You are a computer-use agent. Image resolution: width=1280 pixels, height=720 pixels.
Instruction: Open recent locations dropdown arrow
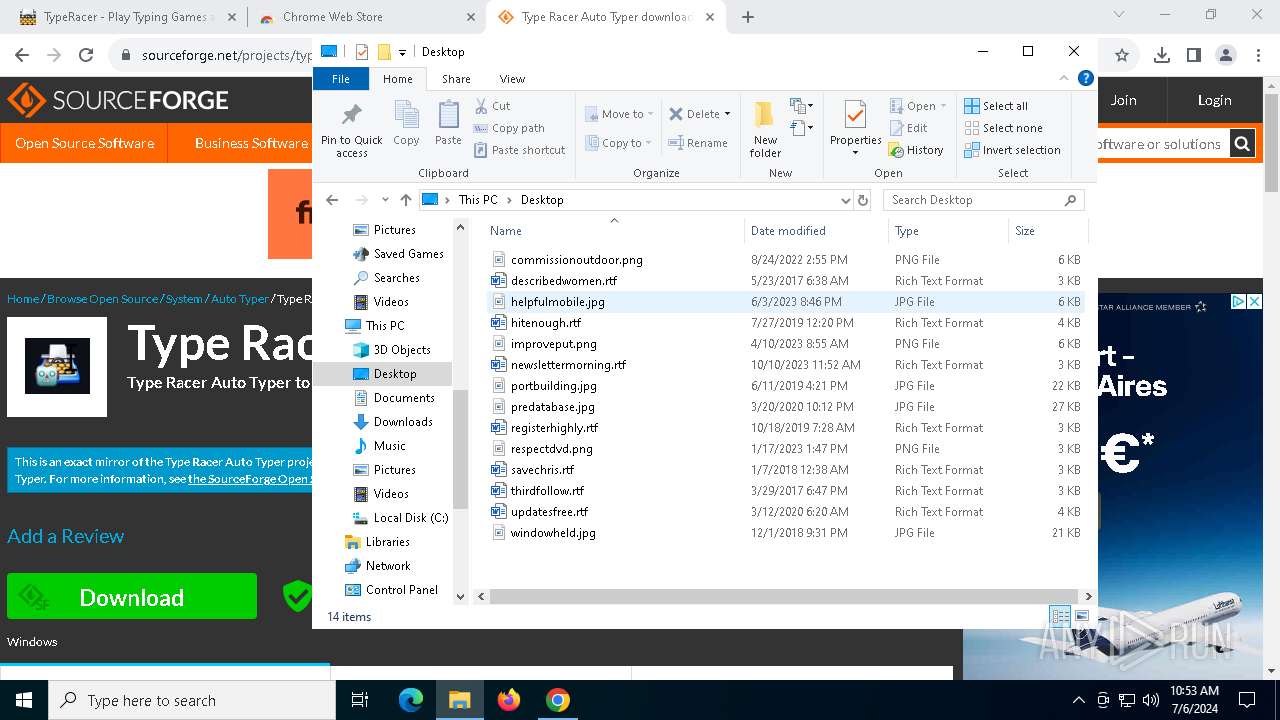(385, 200)
